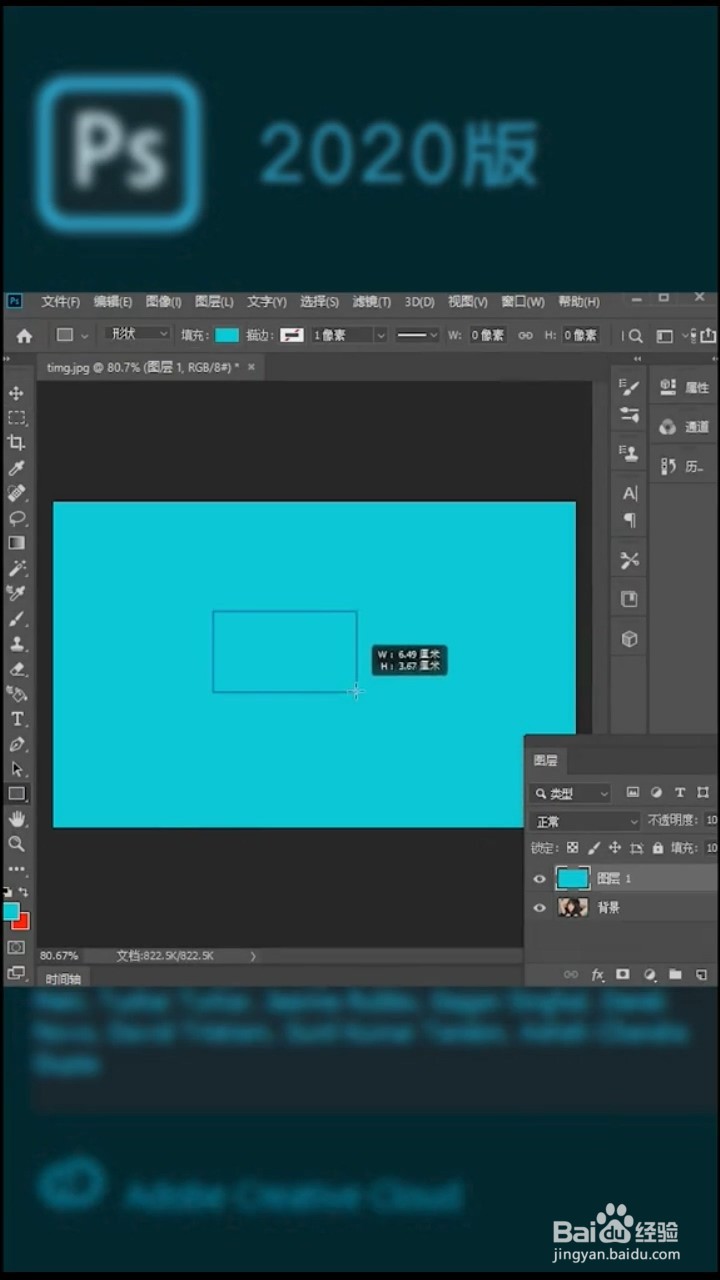The height and width of the screenshot is (1280, 720).
Task: Select the Clone Stamp tool
Action: [16, 644]
